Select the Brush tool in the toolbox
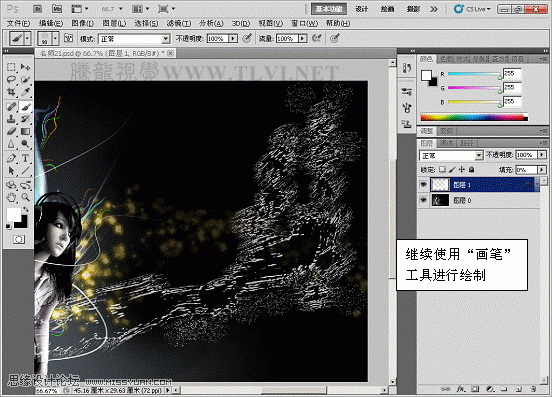Screen dimensions: 552x397 (x=25, y=106)
